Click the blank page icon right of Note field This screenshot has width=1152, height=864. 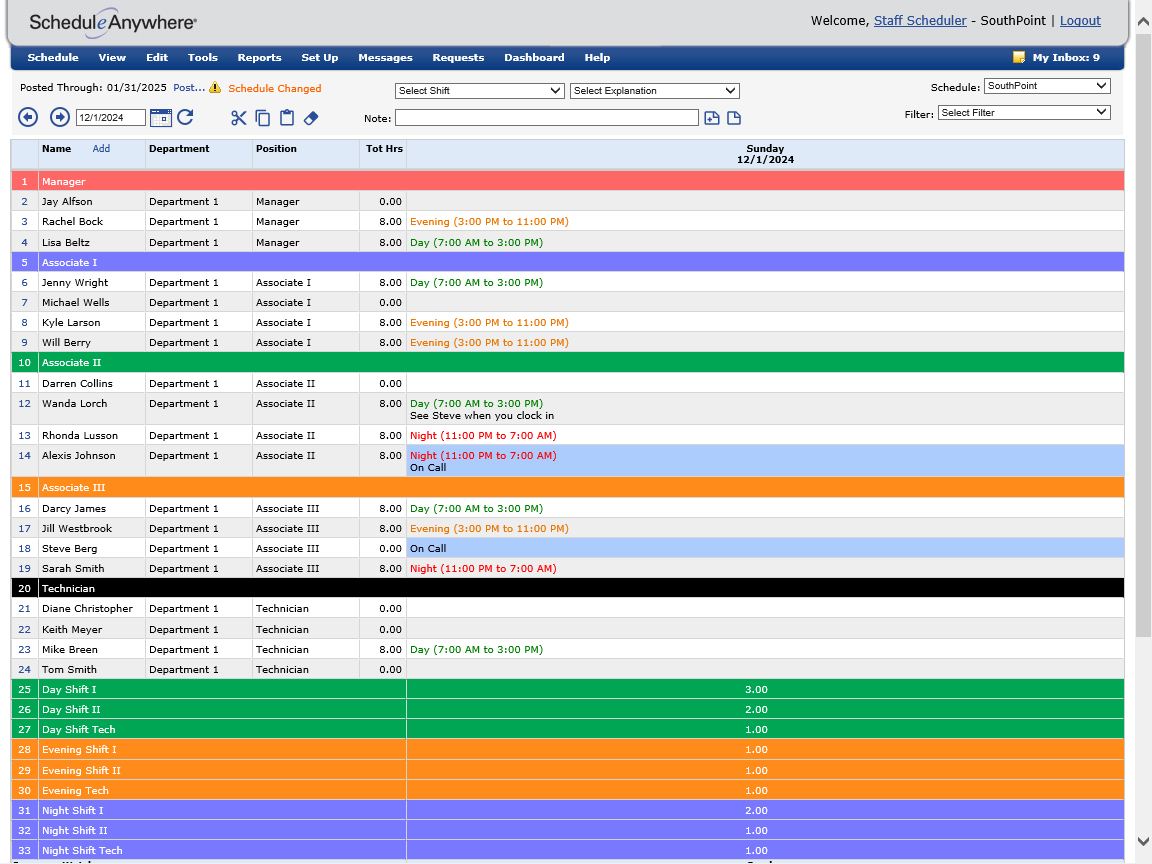pyautogui.click(x=733, y=117)
